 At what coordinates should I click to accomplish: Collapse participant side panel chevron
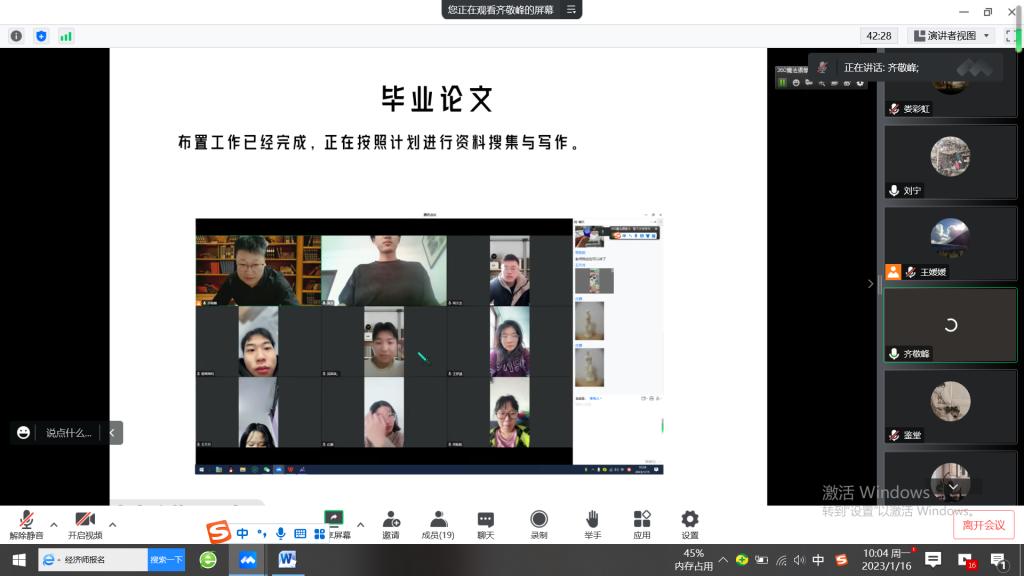click(x=870, y=284)
